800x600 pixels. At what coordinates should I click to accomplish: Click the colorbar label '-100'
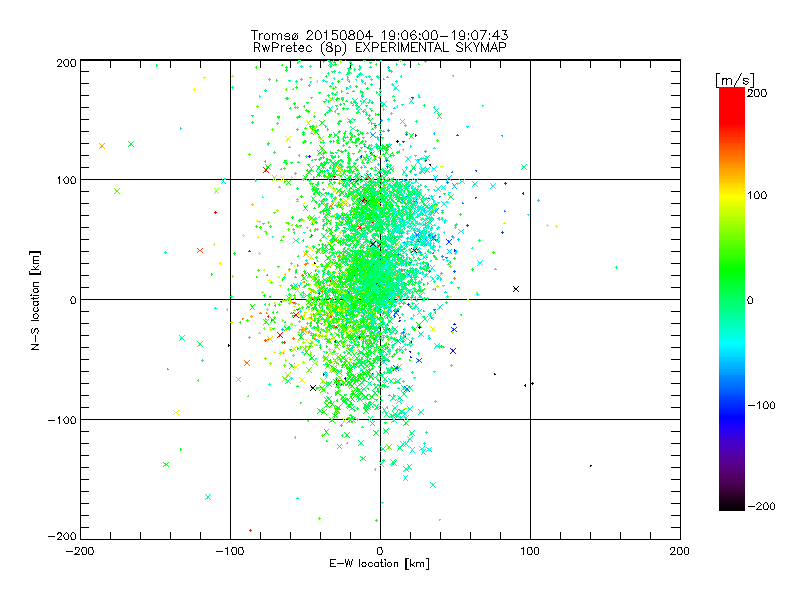click(x=761, y=405)
